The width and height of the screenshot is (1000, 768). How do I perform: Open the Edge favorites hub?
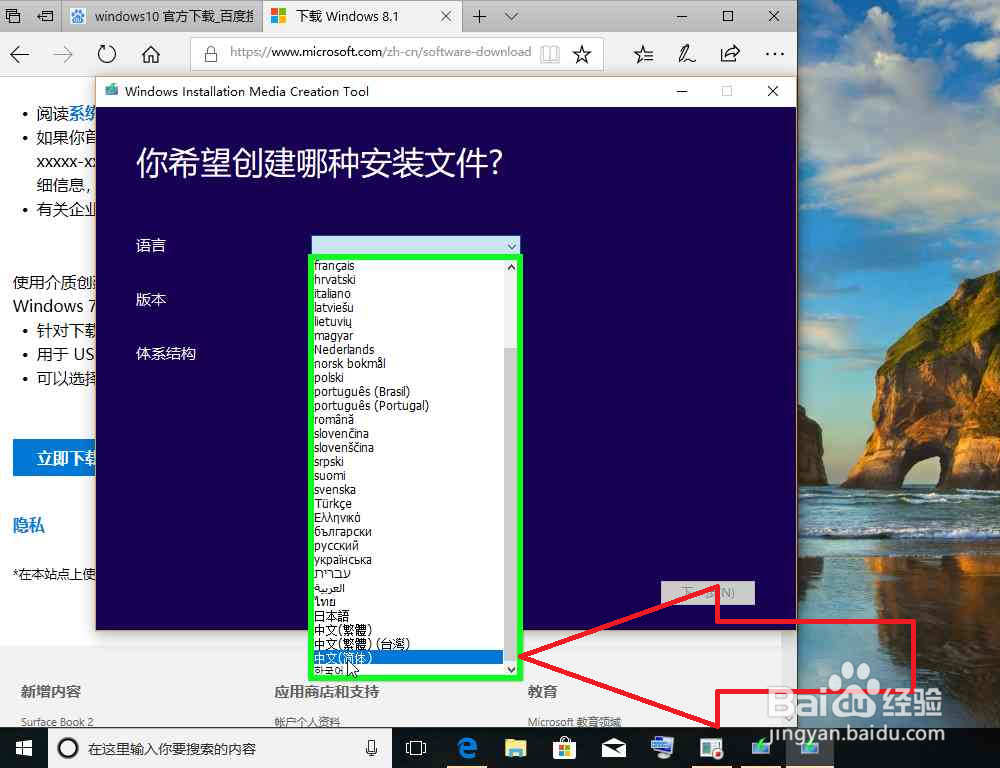[643, 54]
